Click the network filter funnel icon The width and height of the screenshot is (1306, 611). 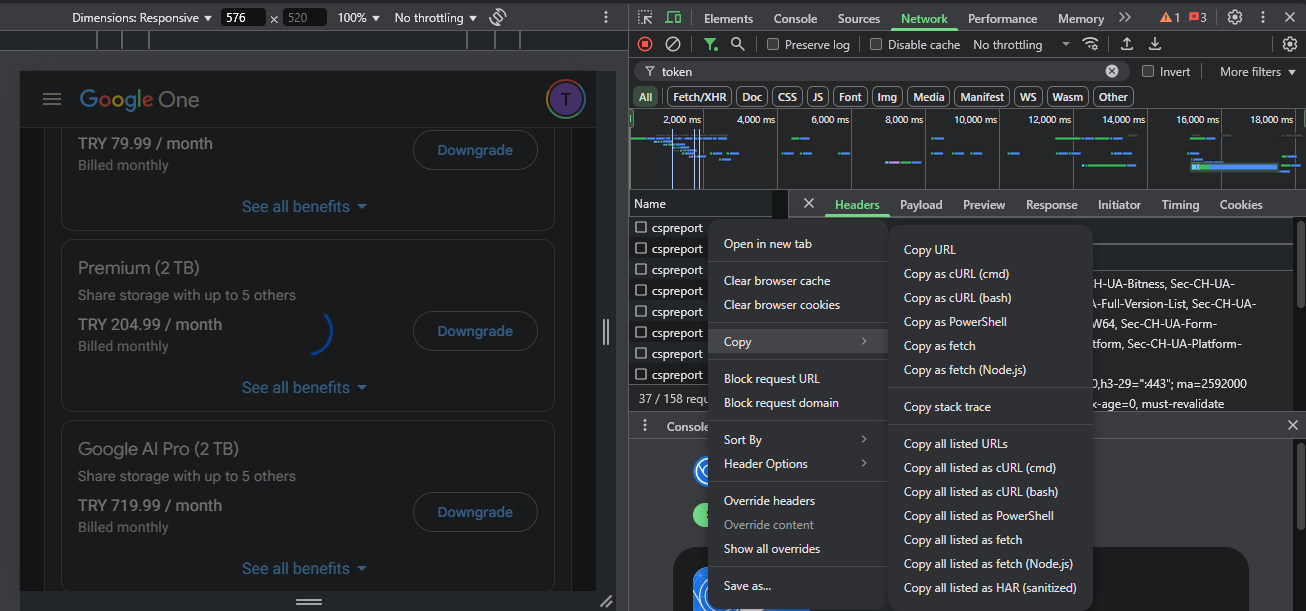pos(710,44)
